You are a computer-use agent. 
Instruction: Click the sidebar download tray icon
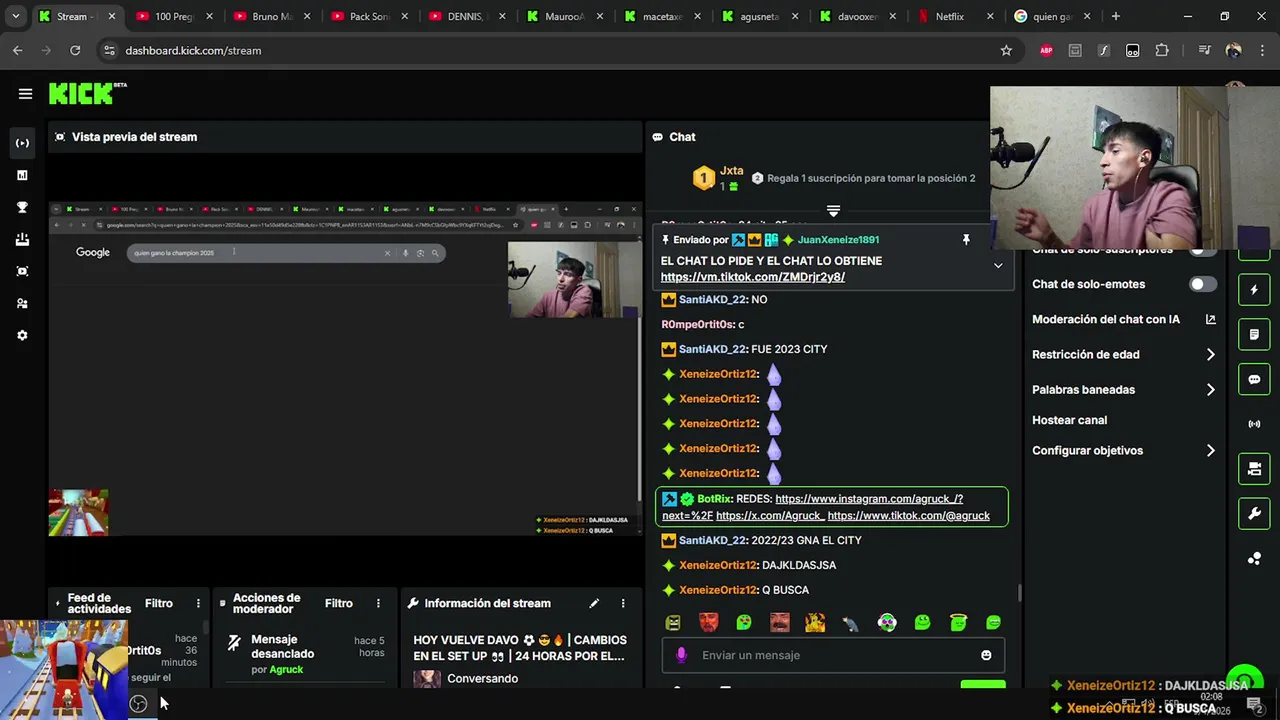[x=22, y=239]
